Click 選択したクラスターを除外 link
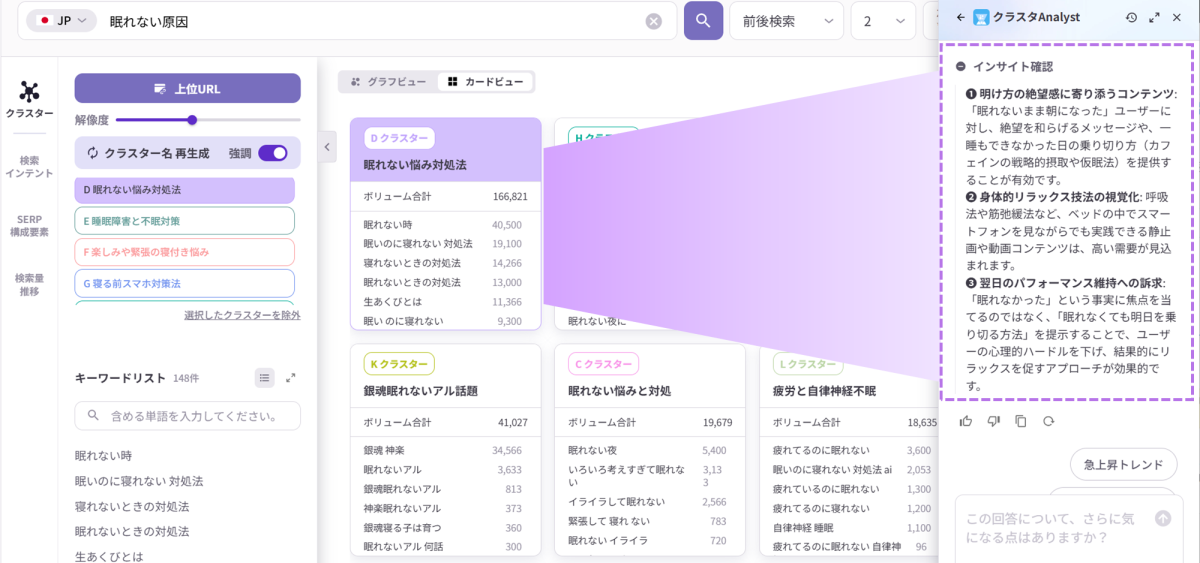Viewport: 1200px width, 563px height. pos(242,315)
